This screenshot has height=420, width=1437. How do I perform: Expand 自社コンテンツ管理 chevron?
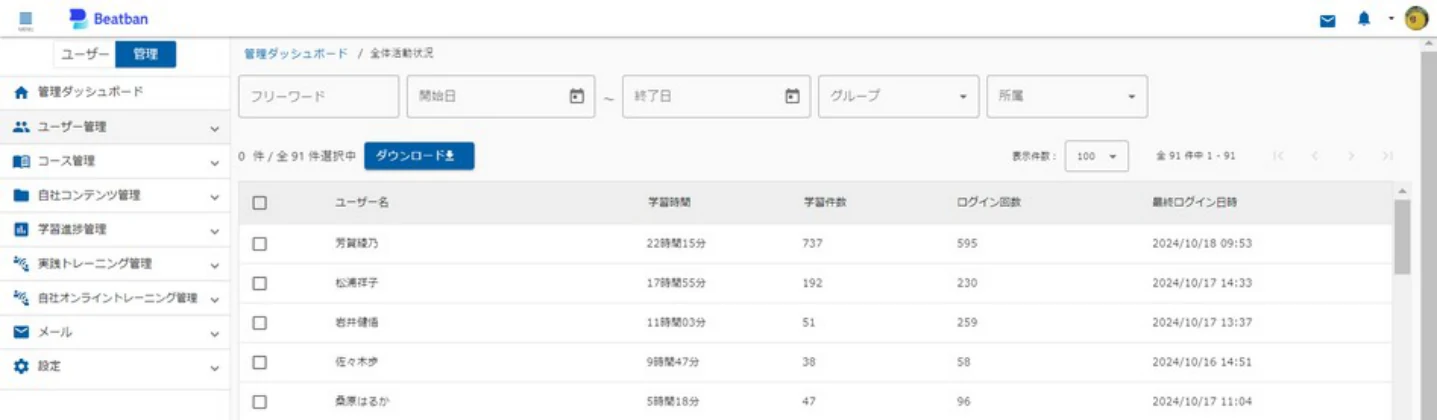tap(214, 197)
